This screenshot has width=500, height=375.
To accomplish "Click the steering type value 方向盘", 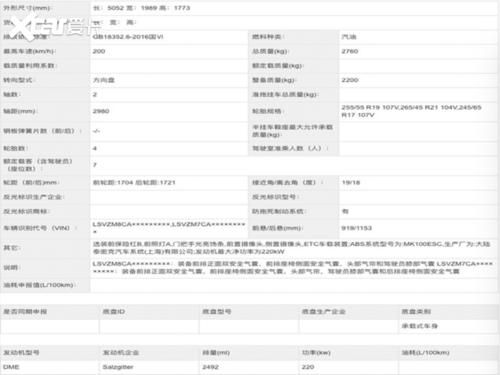I will [104, 80].
